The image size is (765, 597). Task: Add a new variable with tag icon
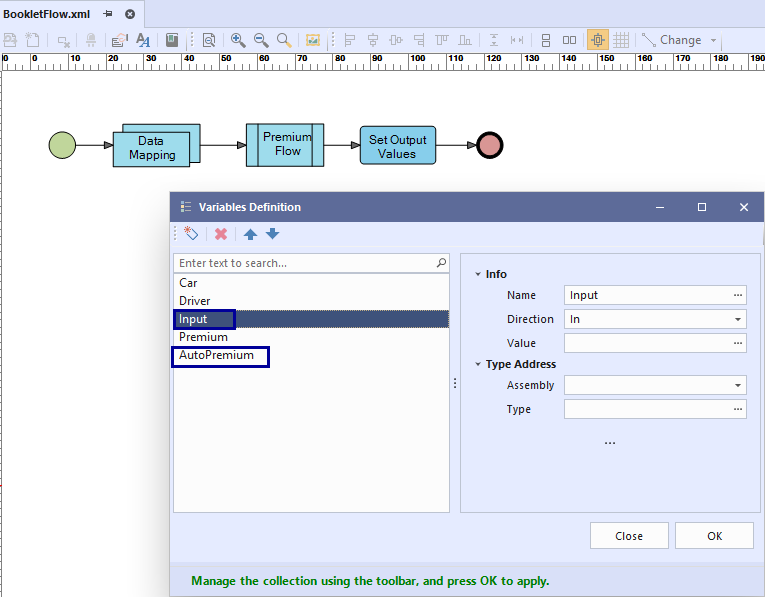tap(191, 234)
